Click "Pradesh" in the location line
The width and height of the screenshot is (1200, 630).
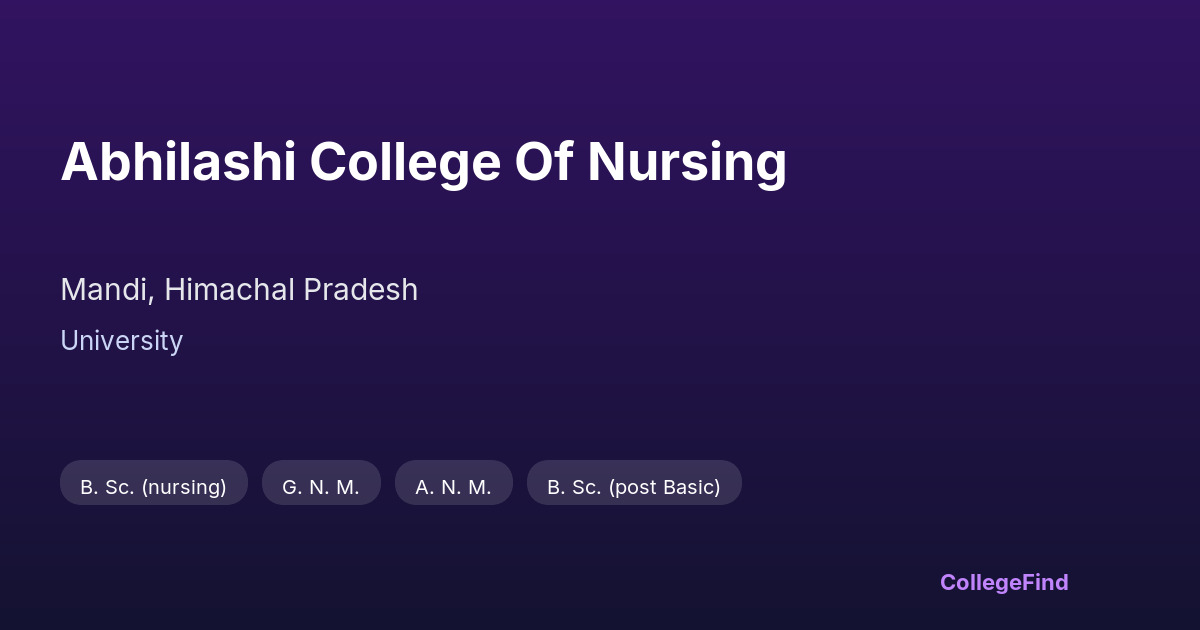pyautogui.click(x=360, y=290)
